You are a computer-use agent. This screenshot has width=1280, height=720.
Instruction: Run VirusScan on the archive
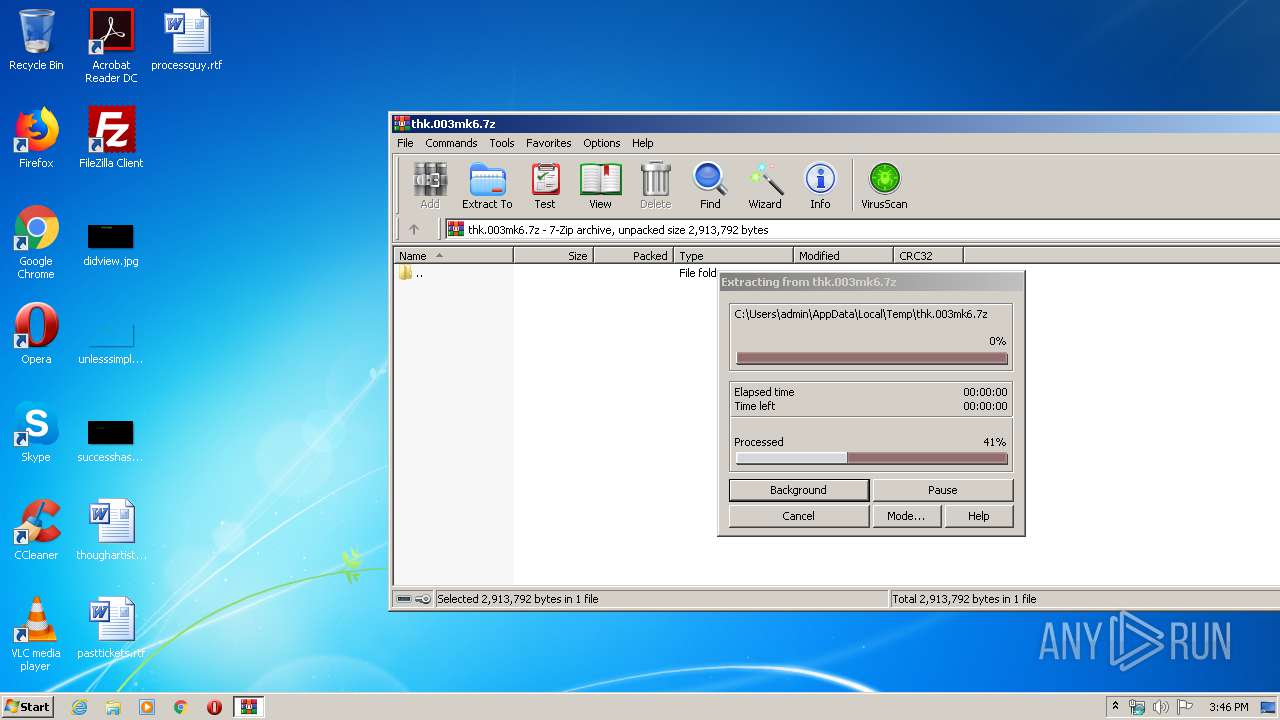tap(884, 186)
